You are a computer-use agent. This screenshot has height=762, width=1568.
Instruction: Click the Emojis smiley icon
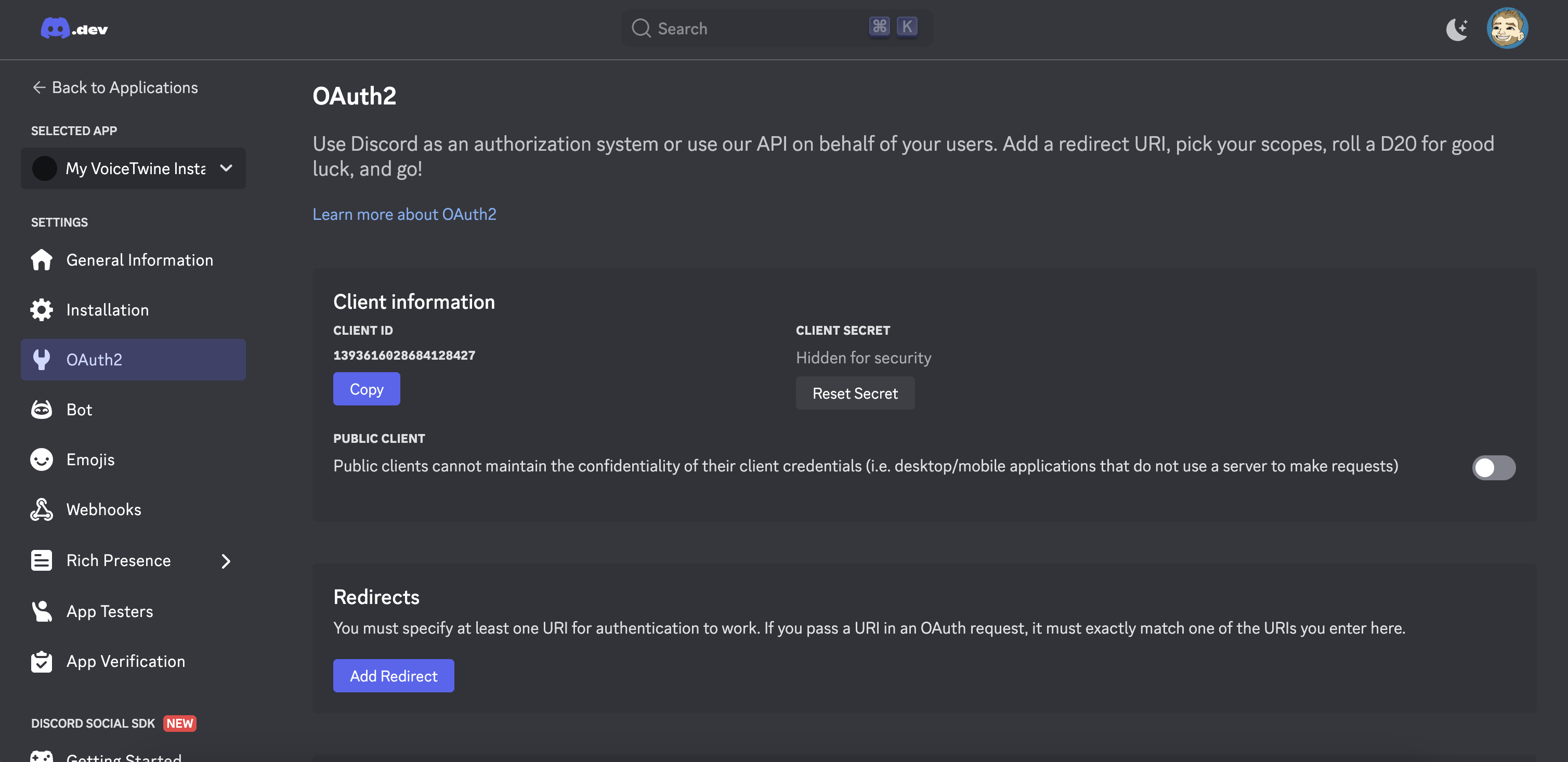(x=42, y=459)
